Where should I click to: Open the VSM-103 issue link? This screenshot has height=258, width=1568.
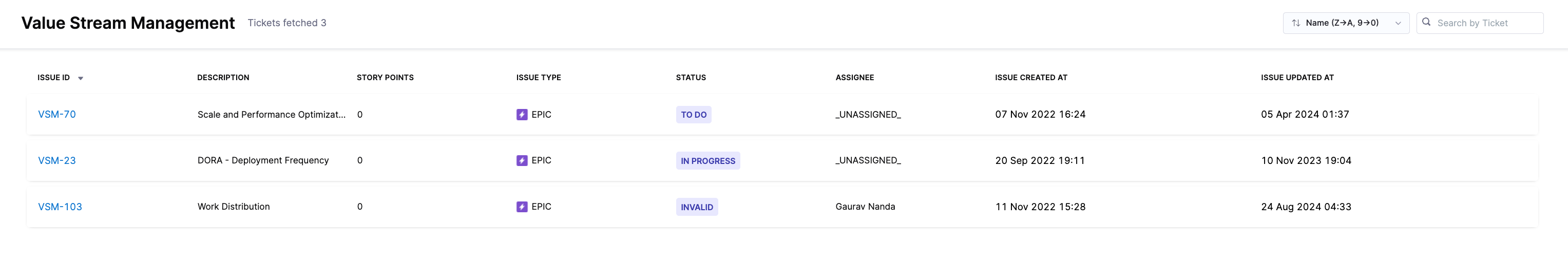[x=60, y=207]
